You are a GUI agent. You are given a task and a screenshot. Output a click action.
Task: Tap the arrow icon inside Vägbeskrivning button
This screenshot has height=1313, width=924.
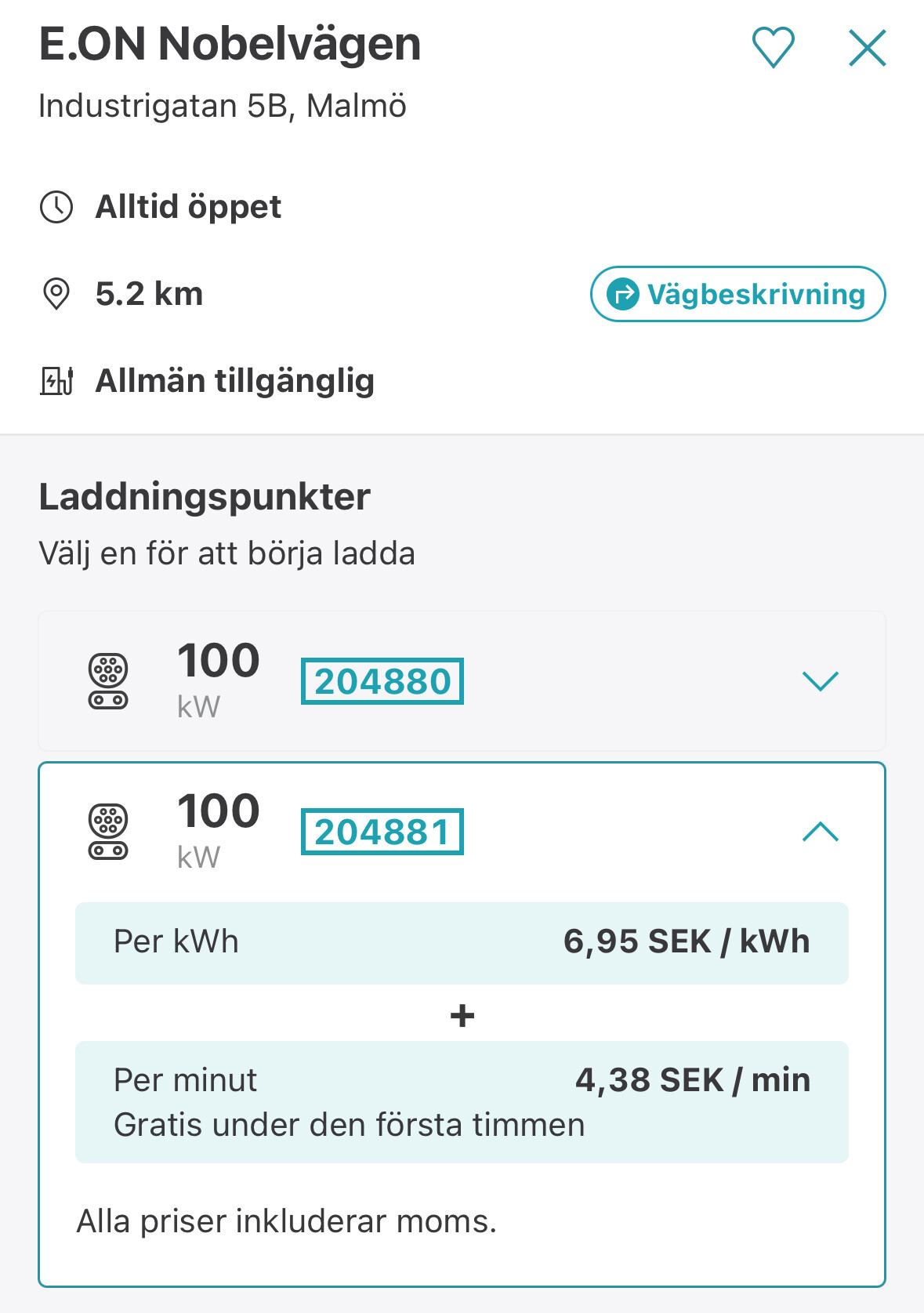coord(623,294)
